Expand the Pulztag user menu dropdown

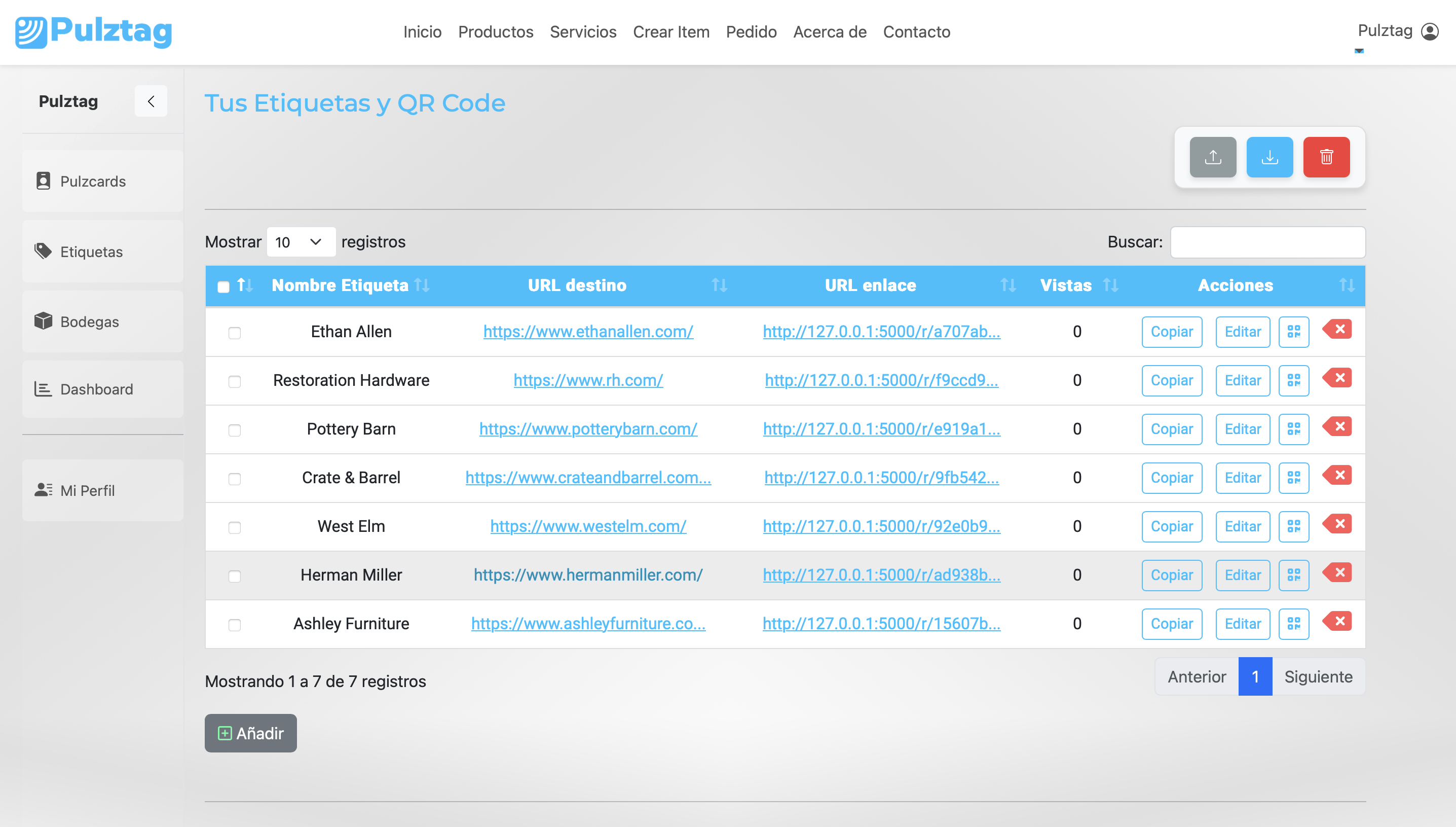1359,51
